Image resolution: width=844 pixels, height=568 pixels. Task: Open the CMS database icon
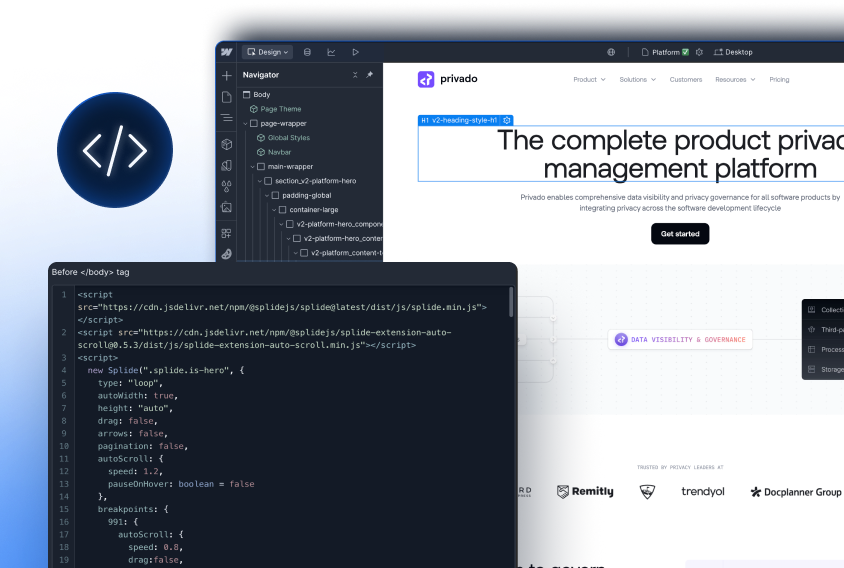pyautogui.click(x=307, y=52)
